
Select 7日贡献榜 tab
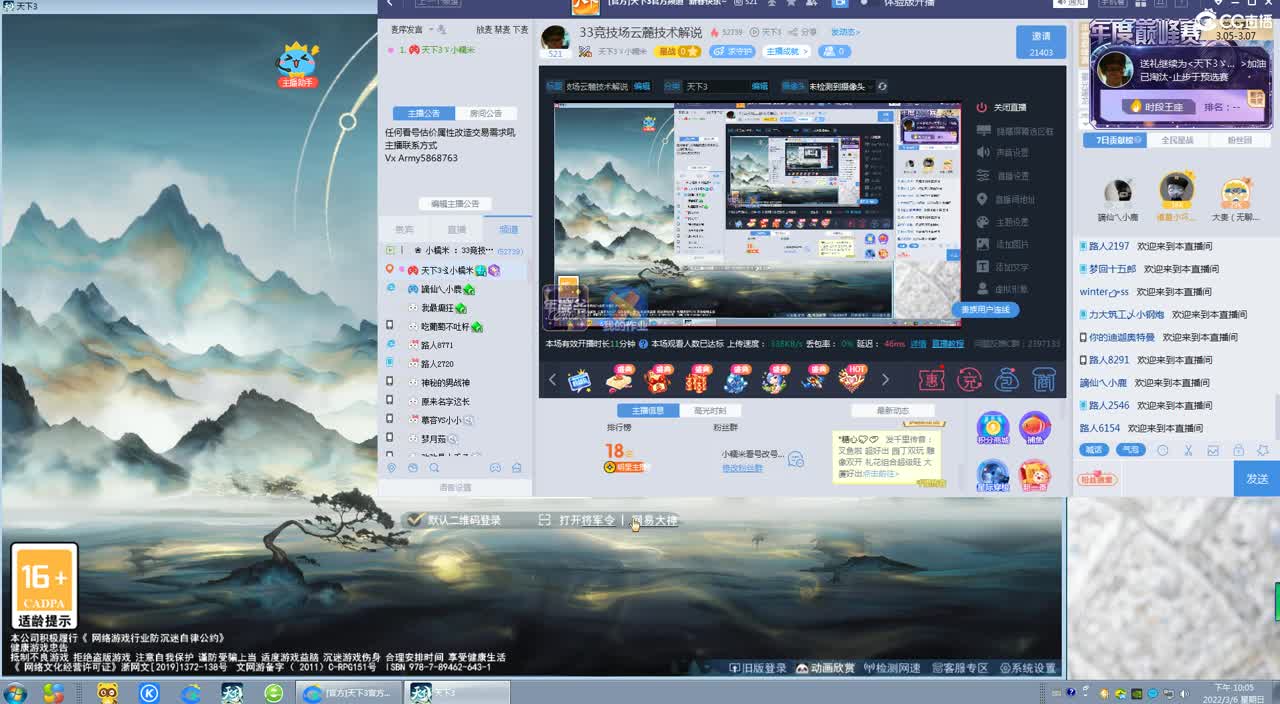[x=1114, y=141]
